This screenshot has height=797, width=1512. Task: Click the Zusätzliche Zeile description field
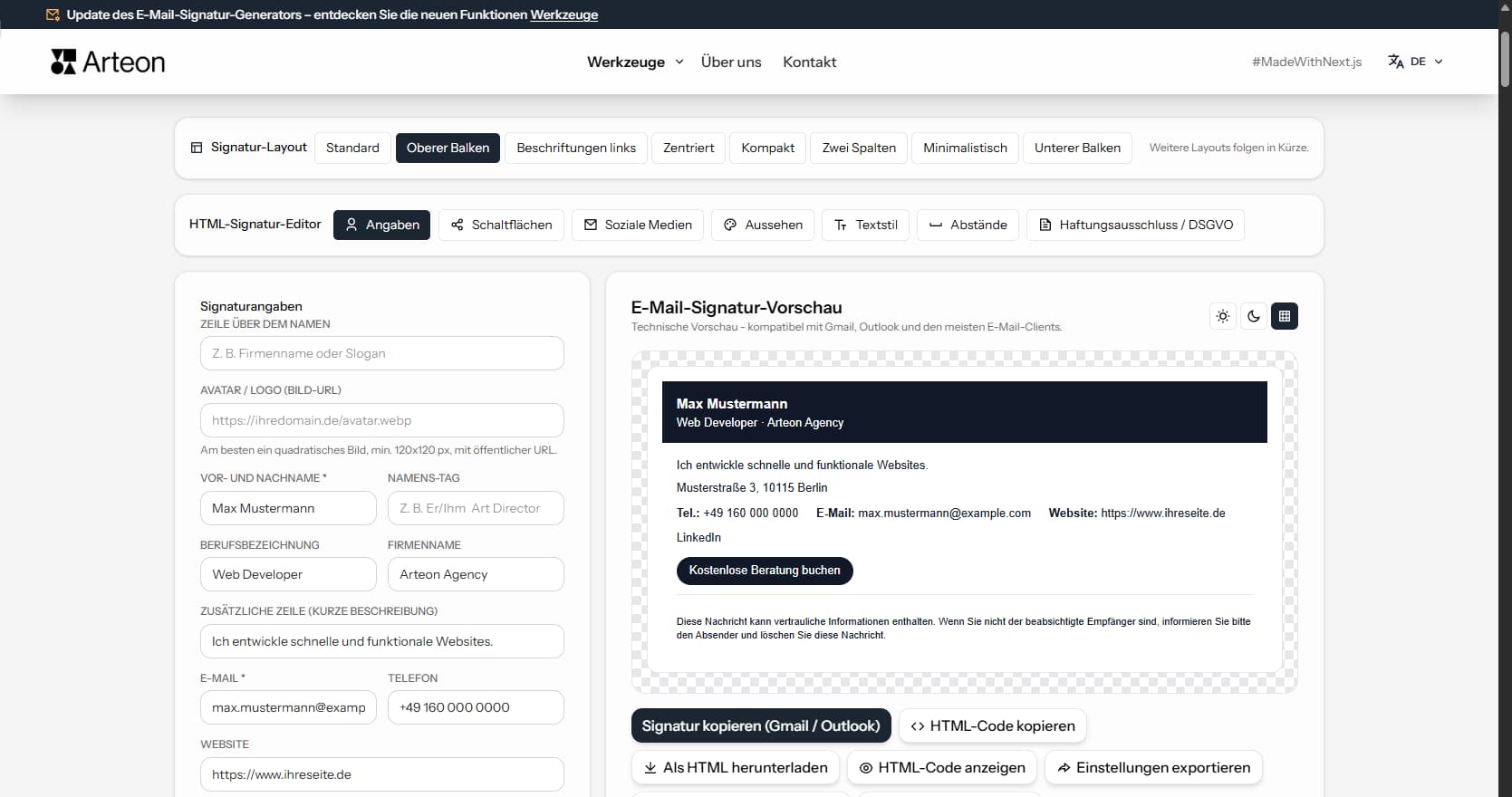[x=381, y=641]
